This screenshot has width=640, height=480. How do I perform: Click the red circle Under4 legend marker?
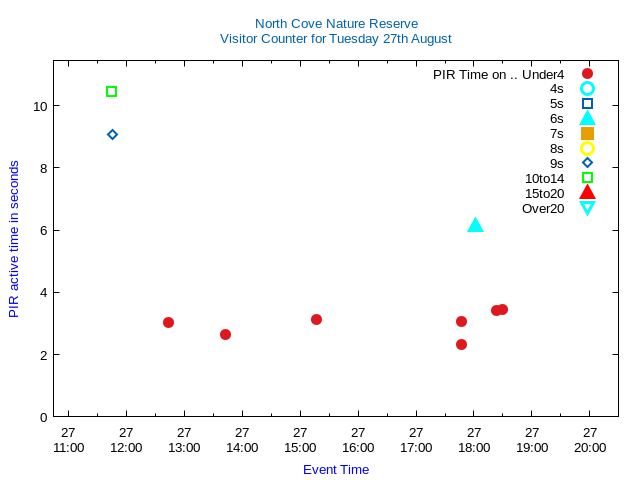(587, 74)
